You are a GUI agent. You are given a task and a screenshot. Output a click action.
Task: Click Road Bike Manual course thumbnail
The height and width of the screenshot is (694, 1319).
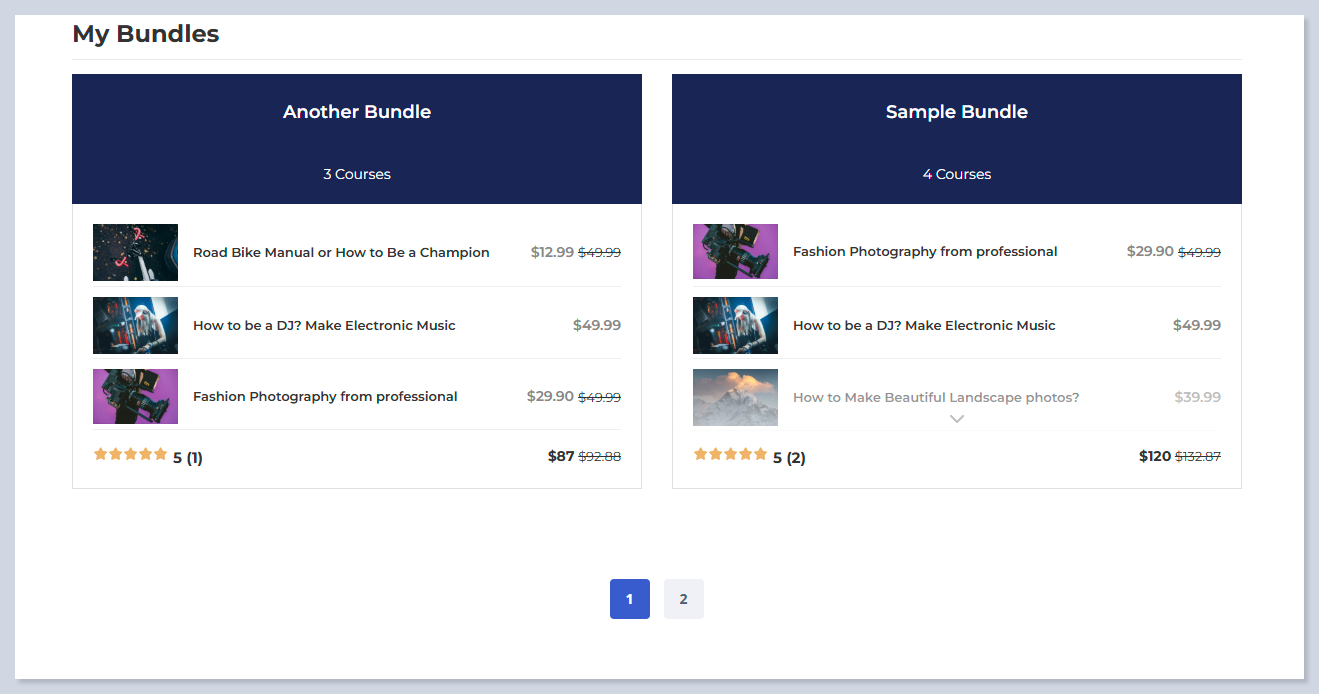135,252
